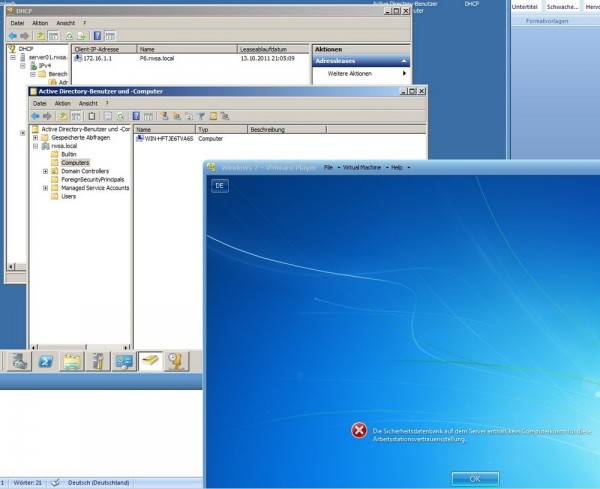Image resolution: width=600 pixels, height=489 pixels.
Task: Select Computers folder in tree
Action: pyautogui.click(x=75, y=163)
